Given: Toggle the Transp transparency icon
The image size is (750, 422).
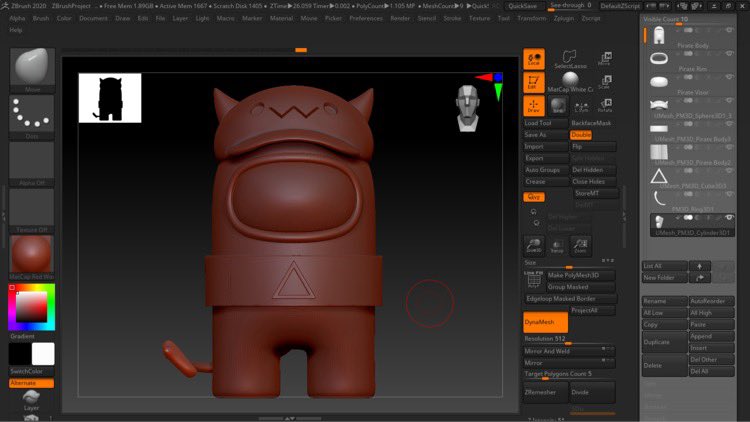Looking at the screenshot, I should (x=557, y=246).
